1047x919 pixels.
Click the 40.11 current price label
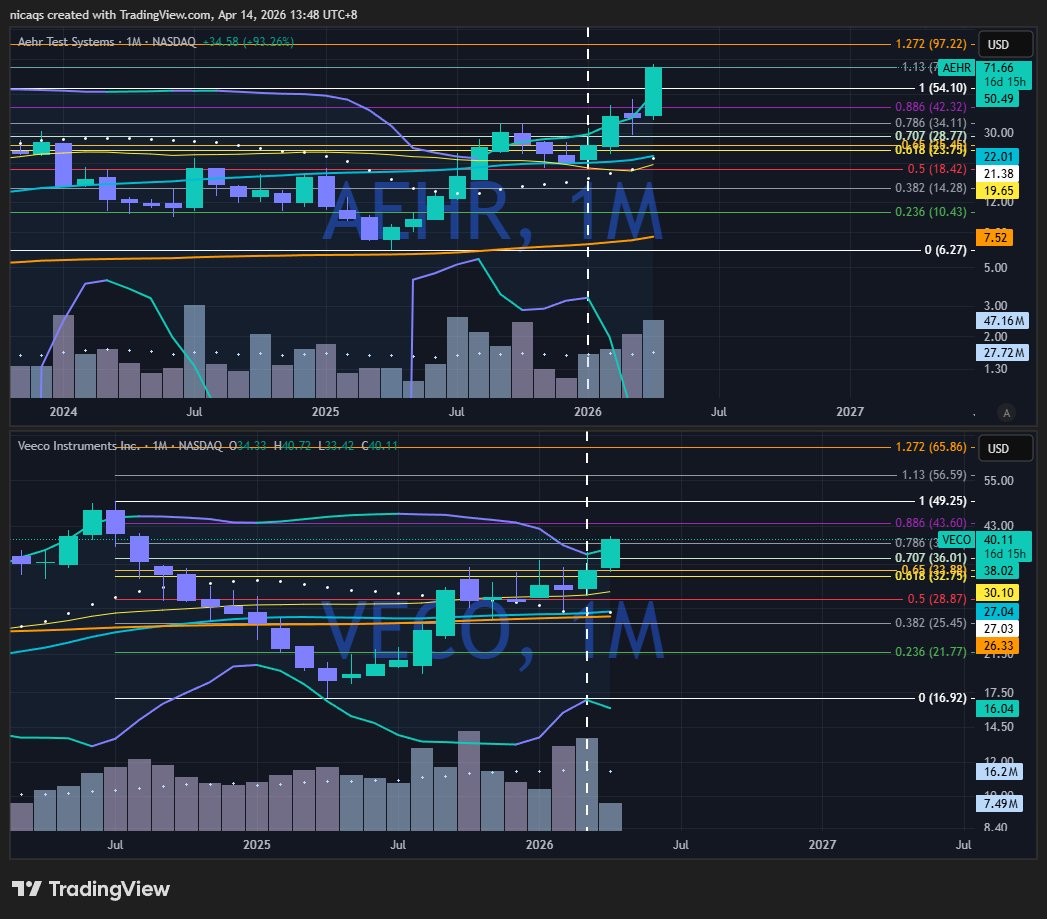[x=998, y=540]
